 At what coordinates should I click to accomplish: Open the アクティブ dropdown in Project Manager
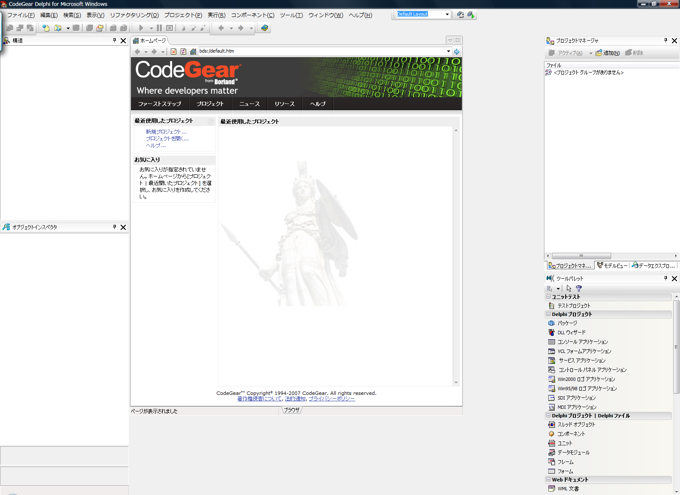point(591,53)
